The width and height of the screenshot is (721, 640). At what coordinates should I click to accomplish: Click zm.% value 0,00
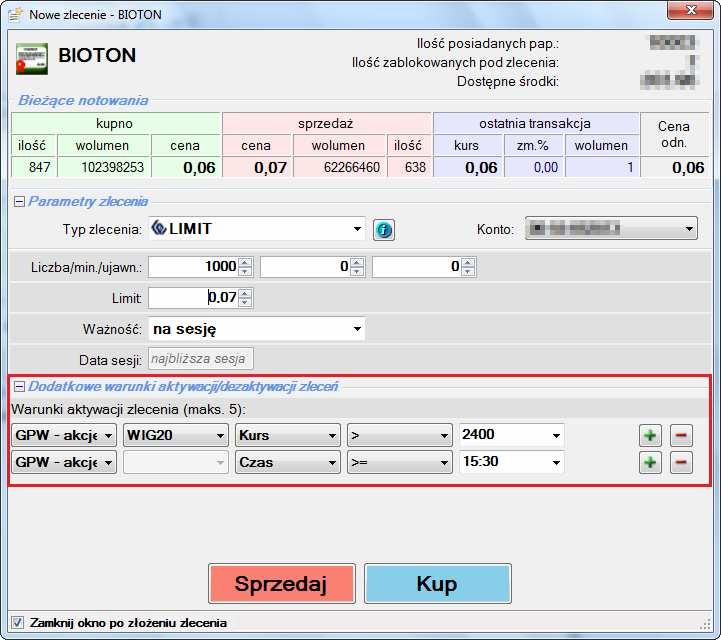[x=546, y=167]
